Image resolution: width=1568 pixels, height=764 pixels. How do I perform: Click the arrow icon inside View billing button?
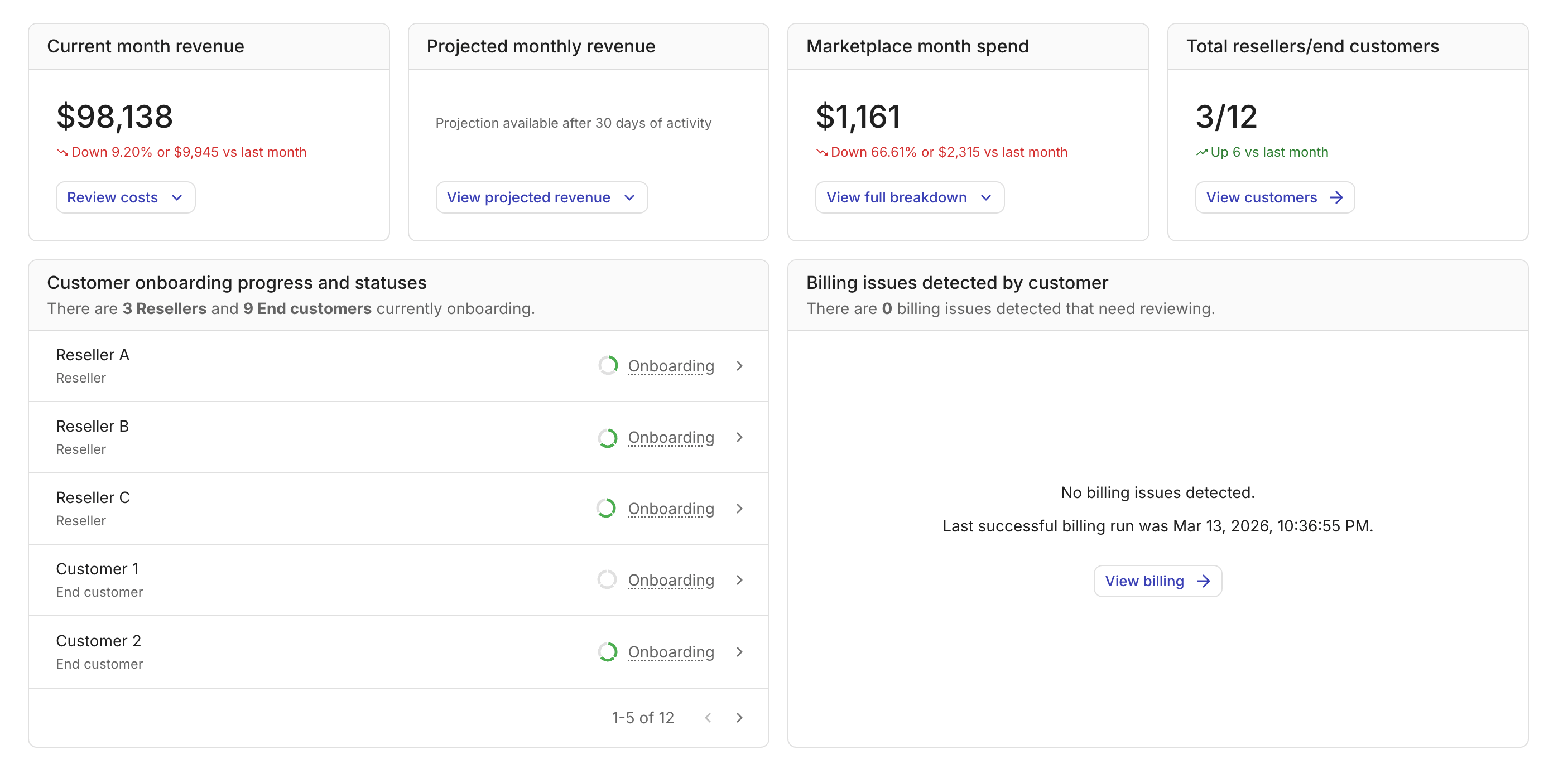[1204, 581]
